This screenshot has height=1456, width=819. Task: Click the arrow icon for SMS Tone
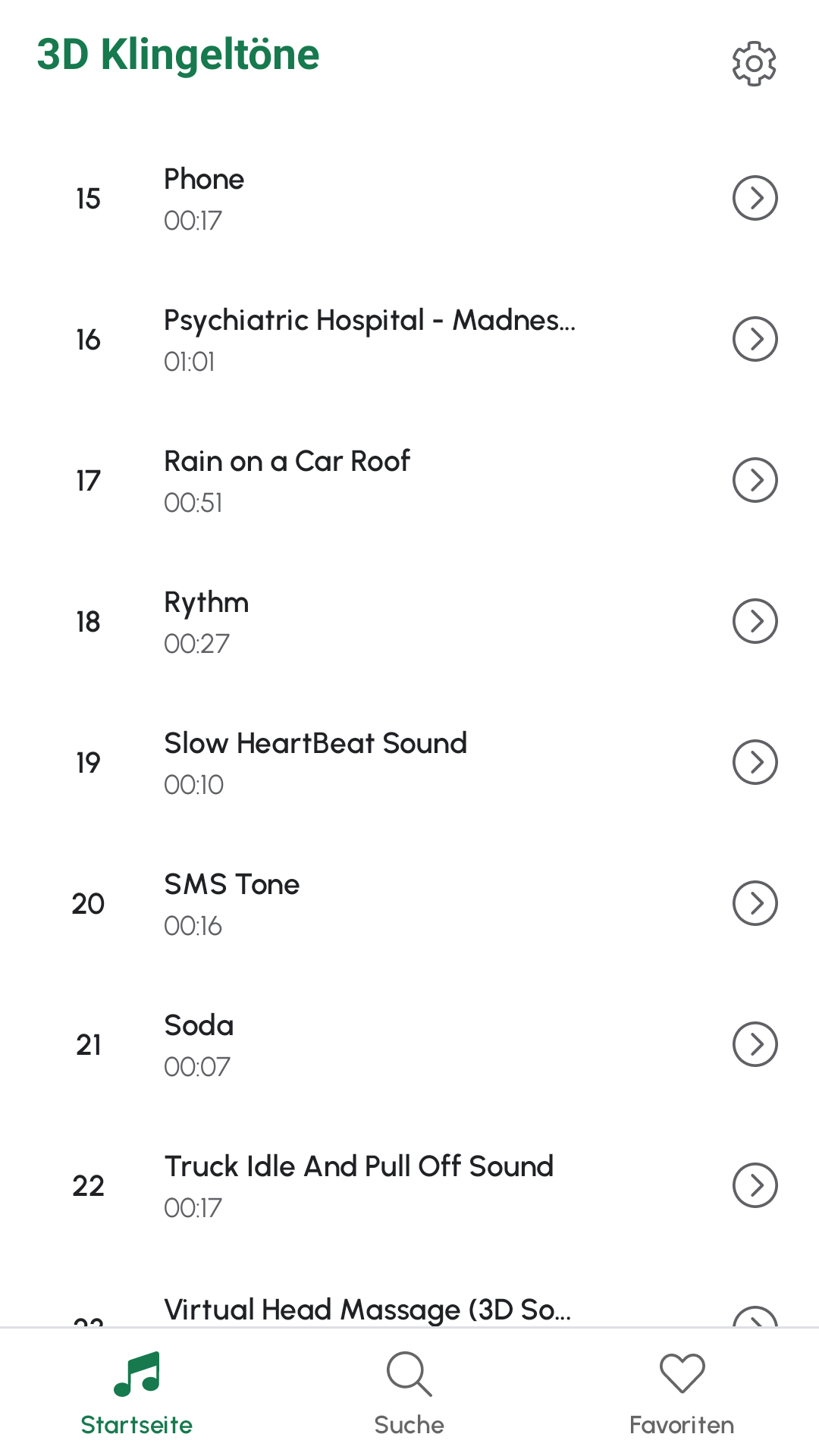(x=755, y=903)
